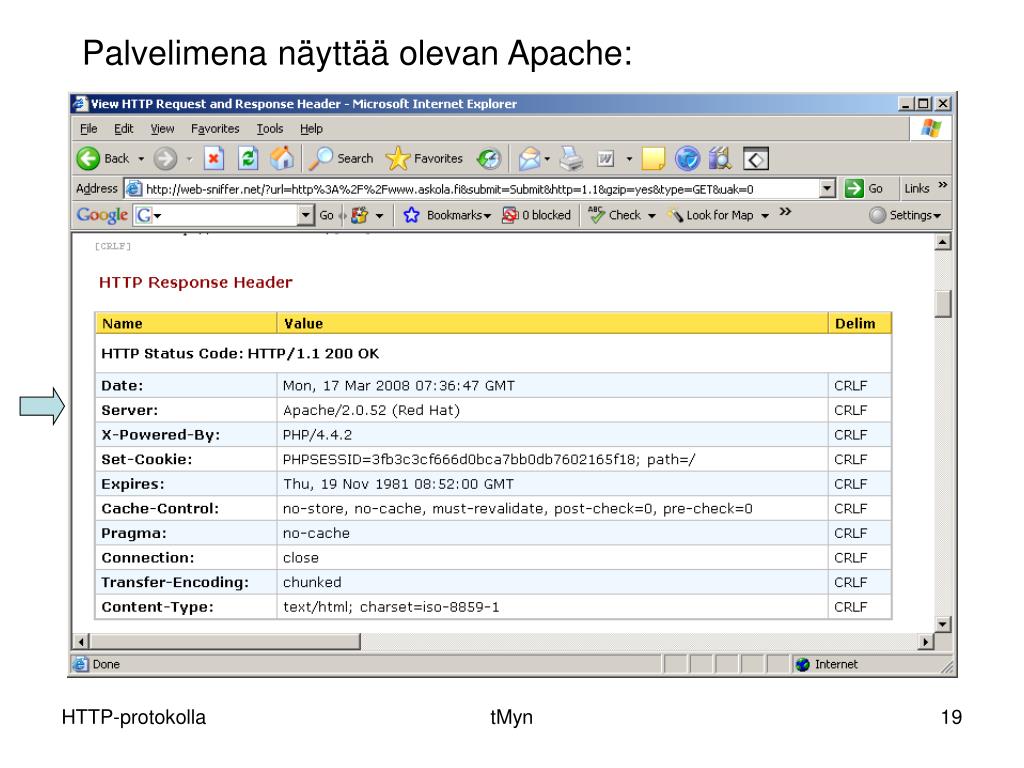1024x768 pixels.
Task: Expand the Forward button history dropdown arrow
Action: 189,159
